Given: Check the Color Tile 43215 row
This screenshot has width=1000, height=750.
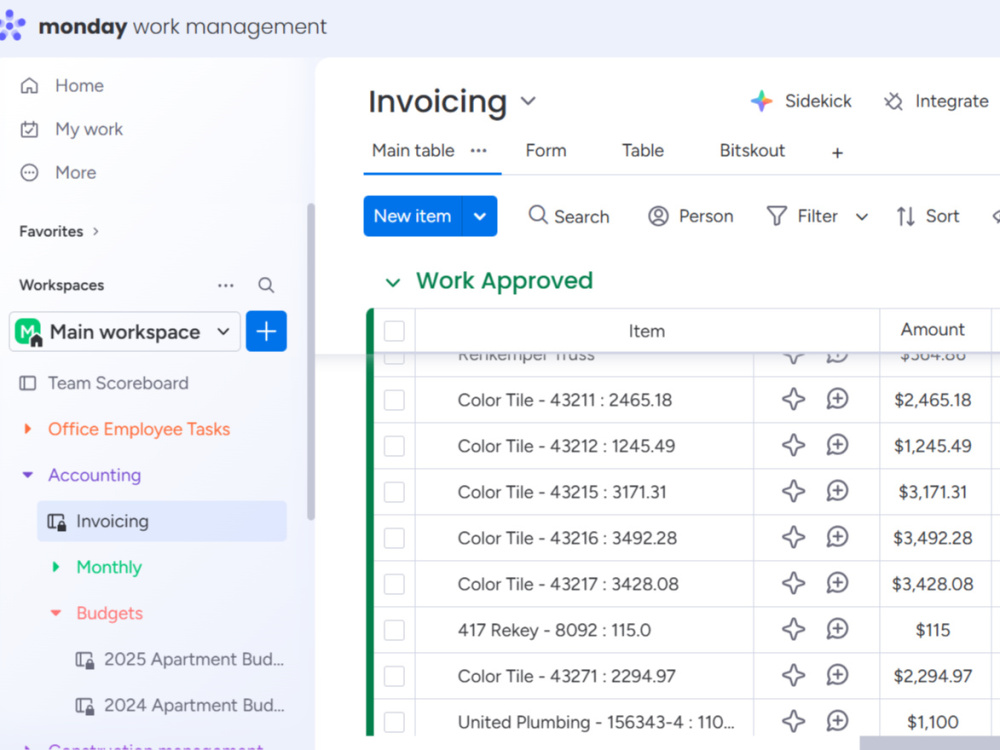Looking at the screenshot, I should click(x=394, y=492).
